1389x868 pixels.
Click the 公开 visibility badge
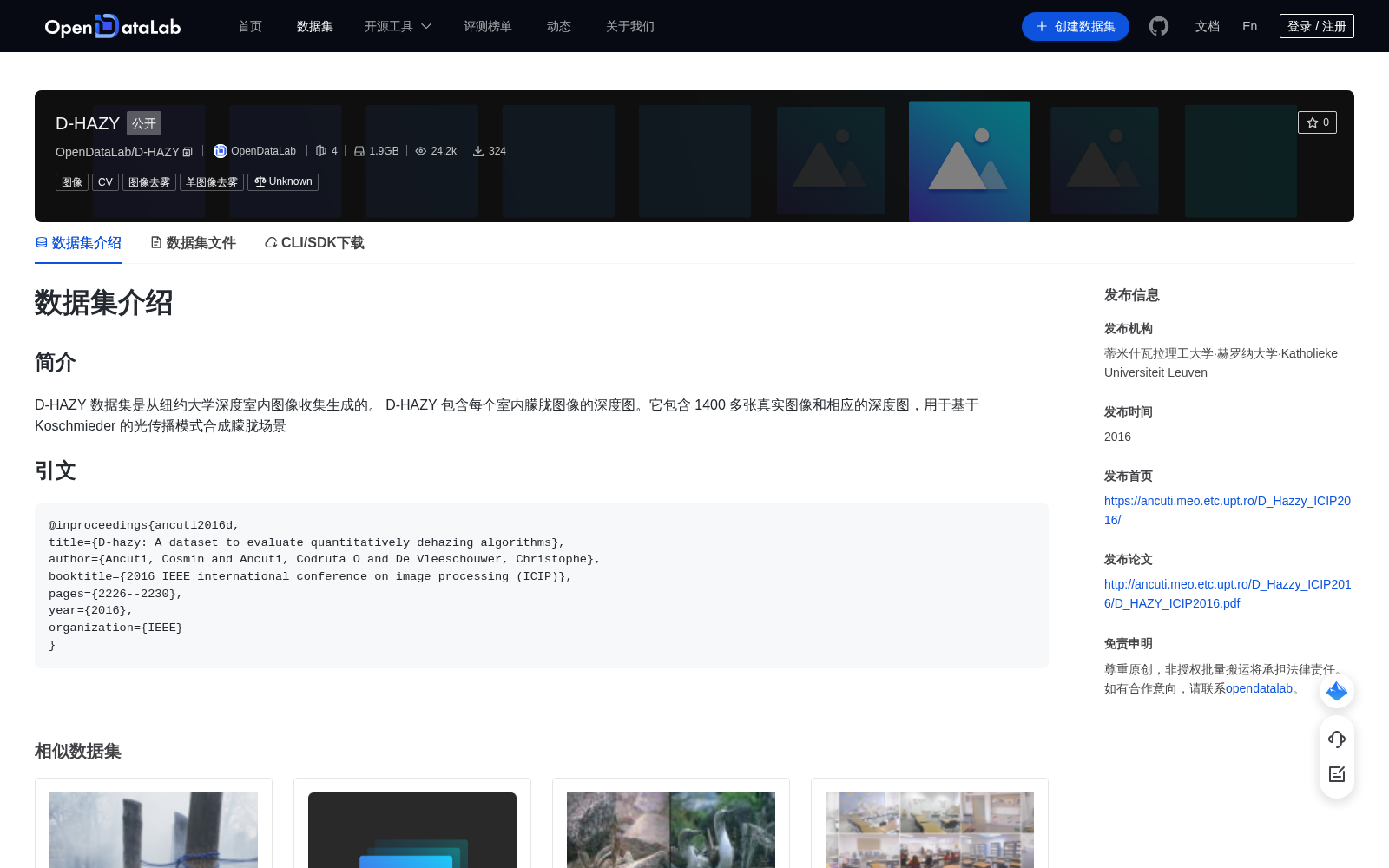coord(144,123)
